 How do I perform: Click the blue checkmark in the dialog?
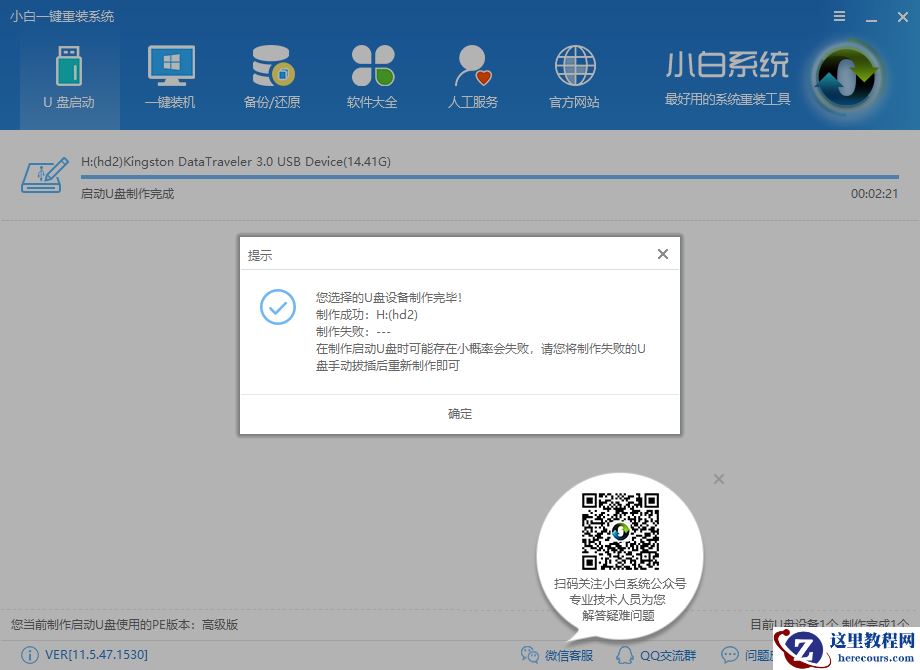(x=277, y=307)
